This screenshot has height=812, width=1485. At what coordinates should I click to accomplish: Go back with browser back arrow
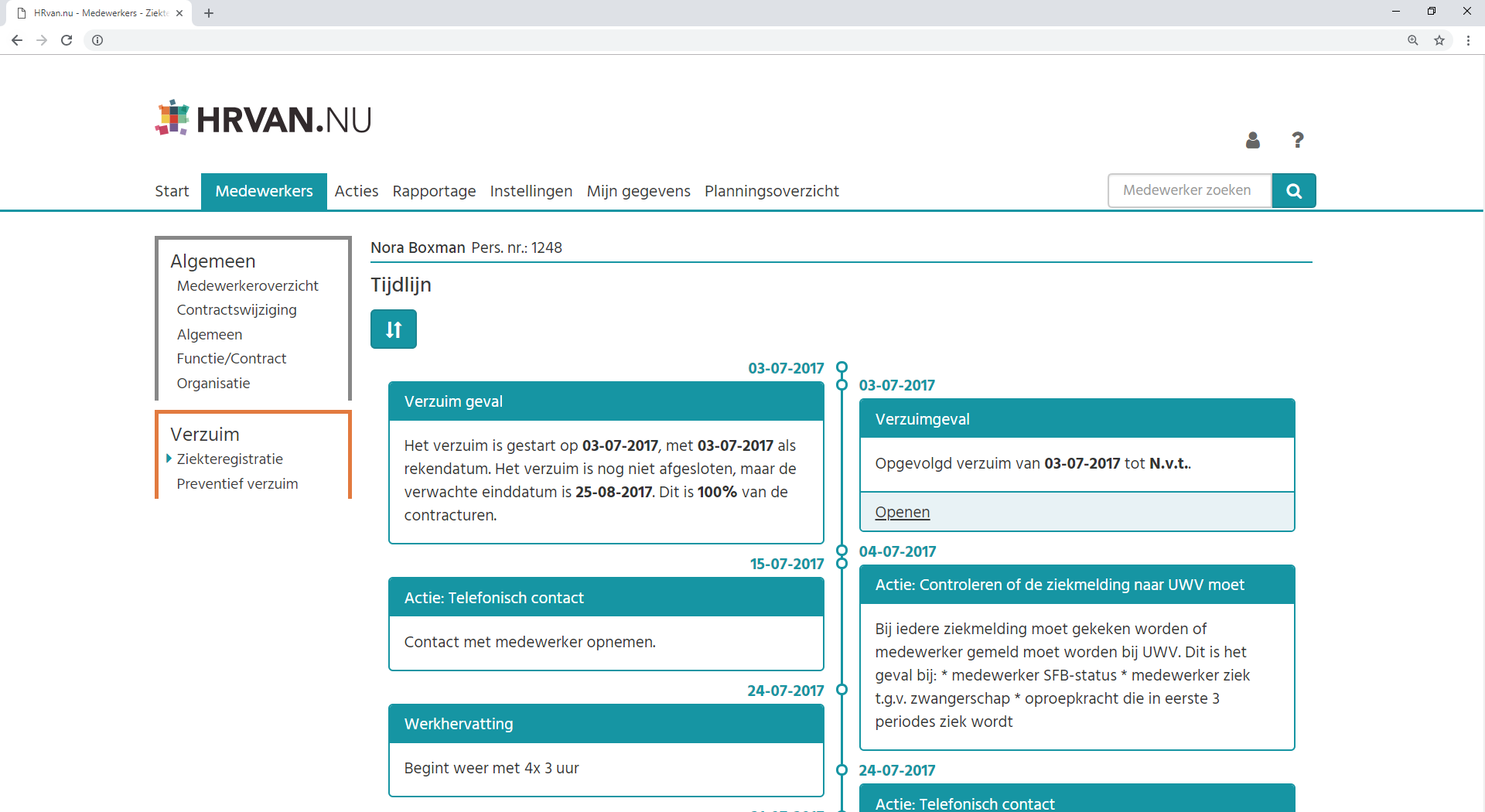[17, 40]
